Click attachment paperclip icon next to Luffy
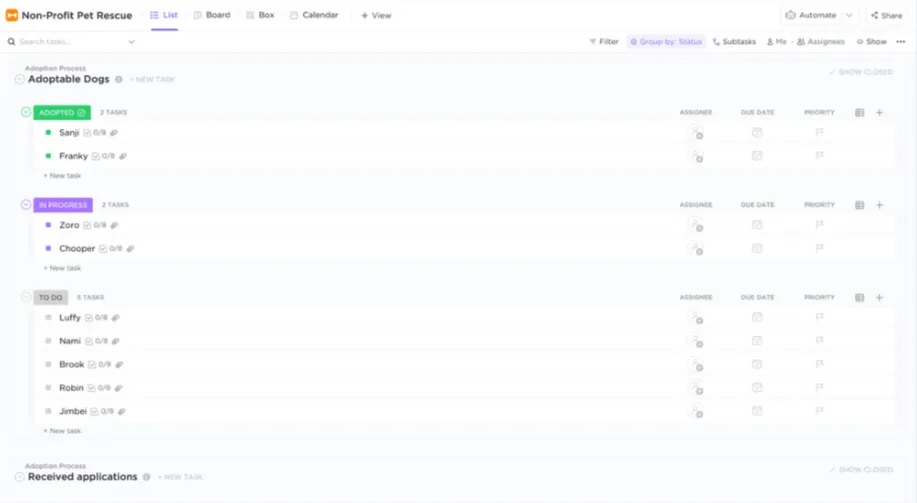 pos(116,318)
